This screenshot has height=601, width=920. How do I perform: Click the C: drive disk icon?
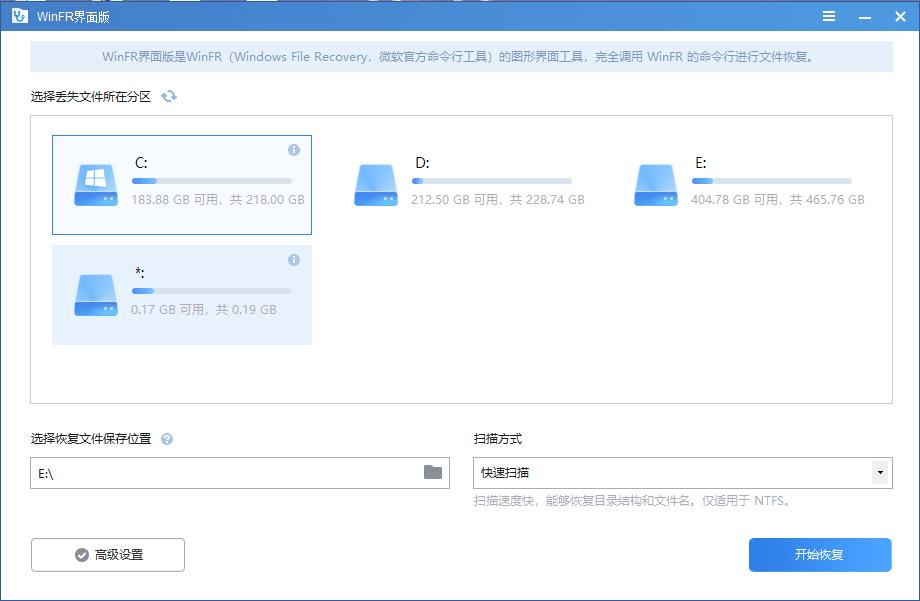click(x=94, y=184)
